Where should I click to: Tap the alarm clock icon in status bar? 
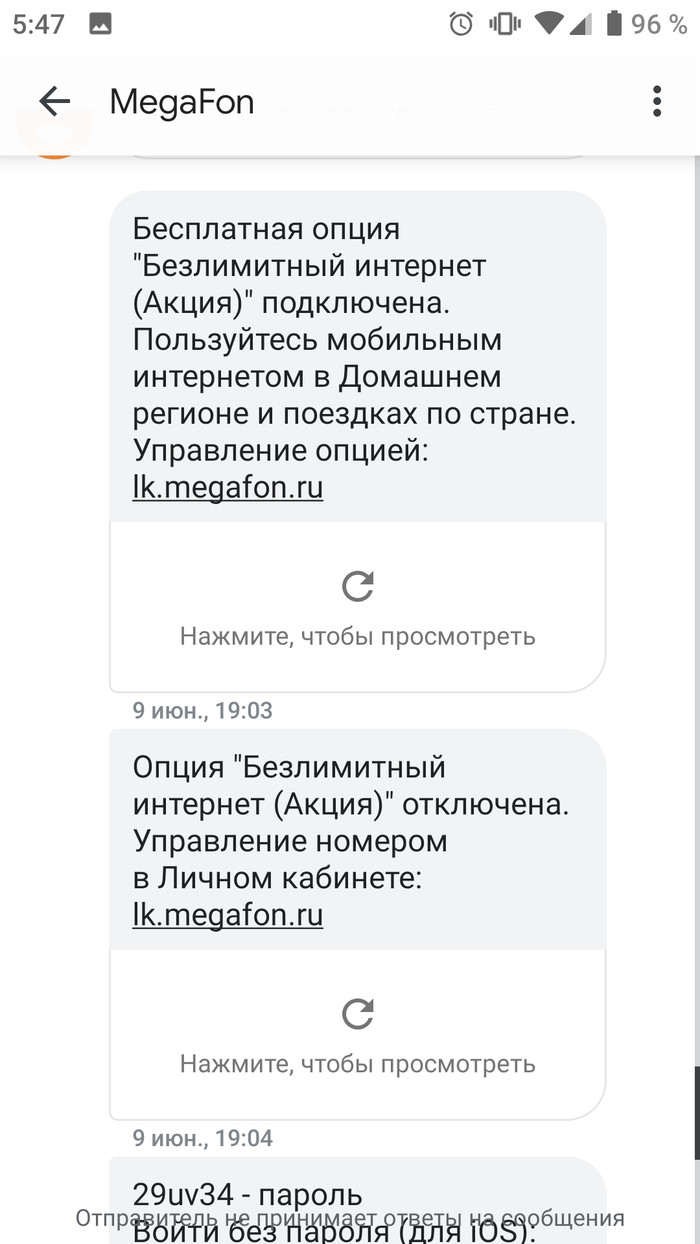coord(461,24)
